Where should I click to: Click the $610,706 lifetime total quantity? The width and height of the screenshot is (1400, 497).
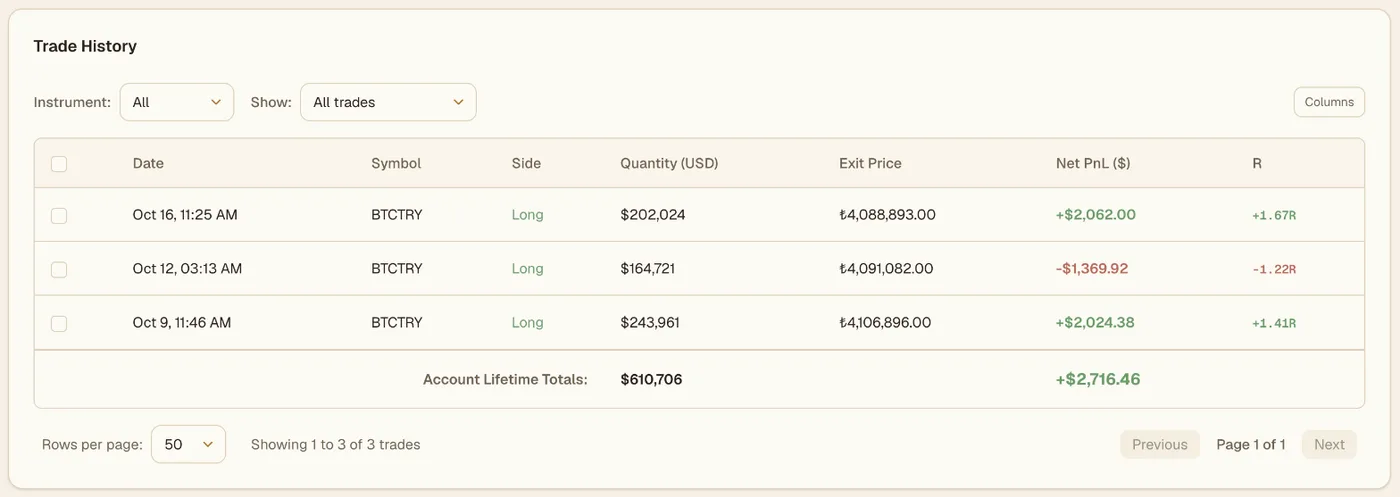[651, 380]
